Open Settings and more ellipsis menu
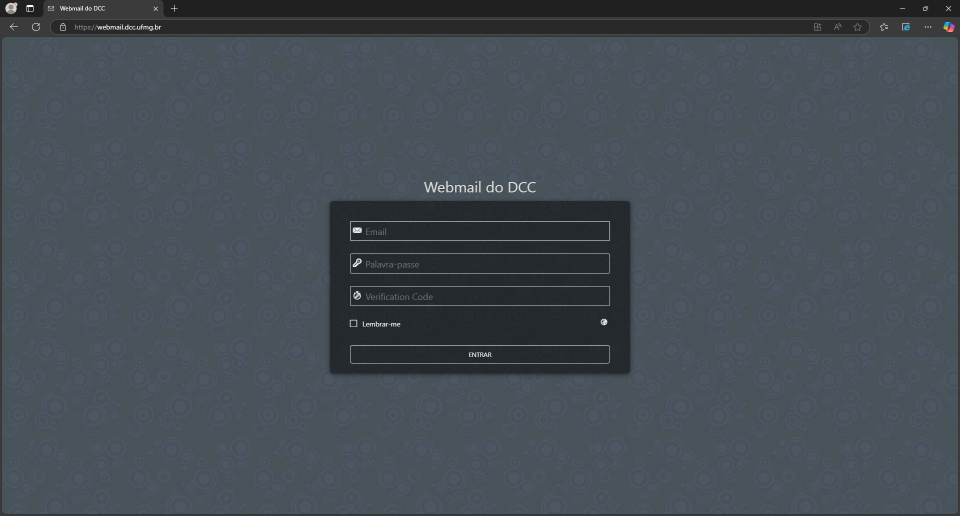The width and height of the screenshot is (960, 516). [927, 27]
